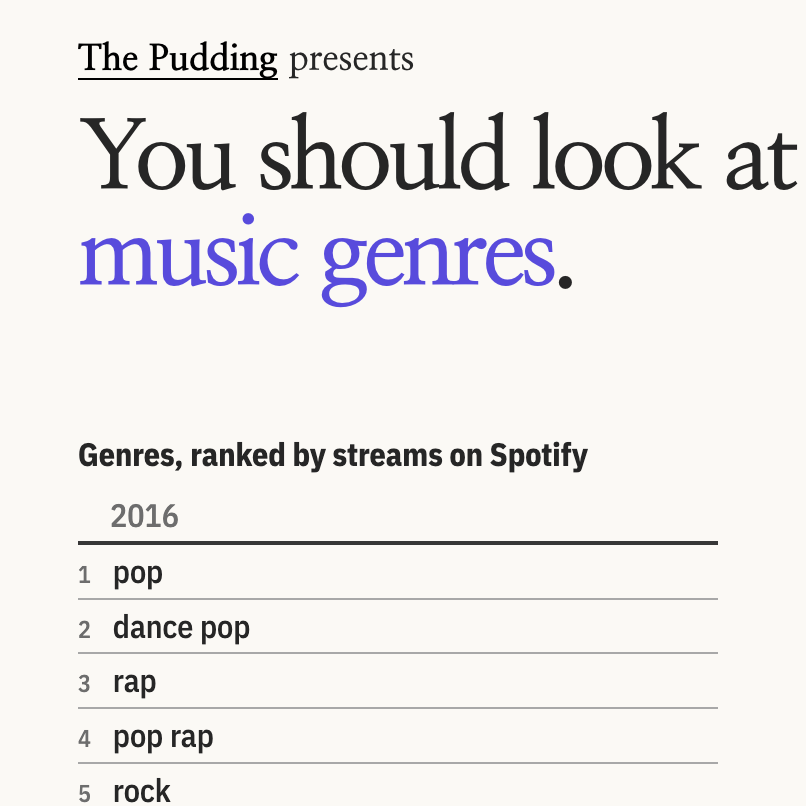Click rank number 5 beside rock
This screenshot has width=806, height=806.
(x=84, y=794)
